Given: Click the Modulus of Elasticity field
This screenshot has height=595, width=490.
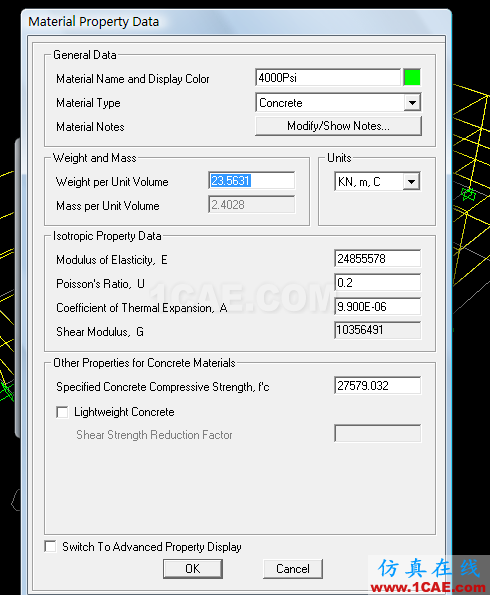Looking at the screenshot, I should click(x=377, y=258).
